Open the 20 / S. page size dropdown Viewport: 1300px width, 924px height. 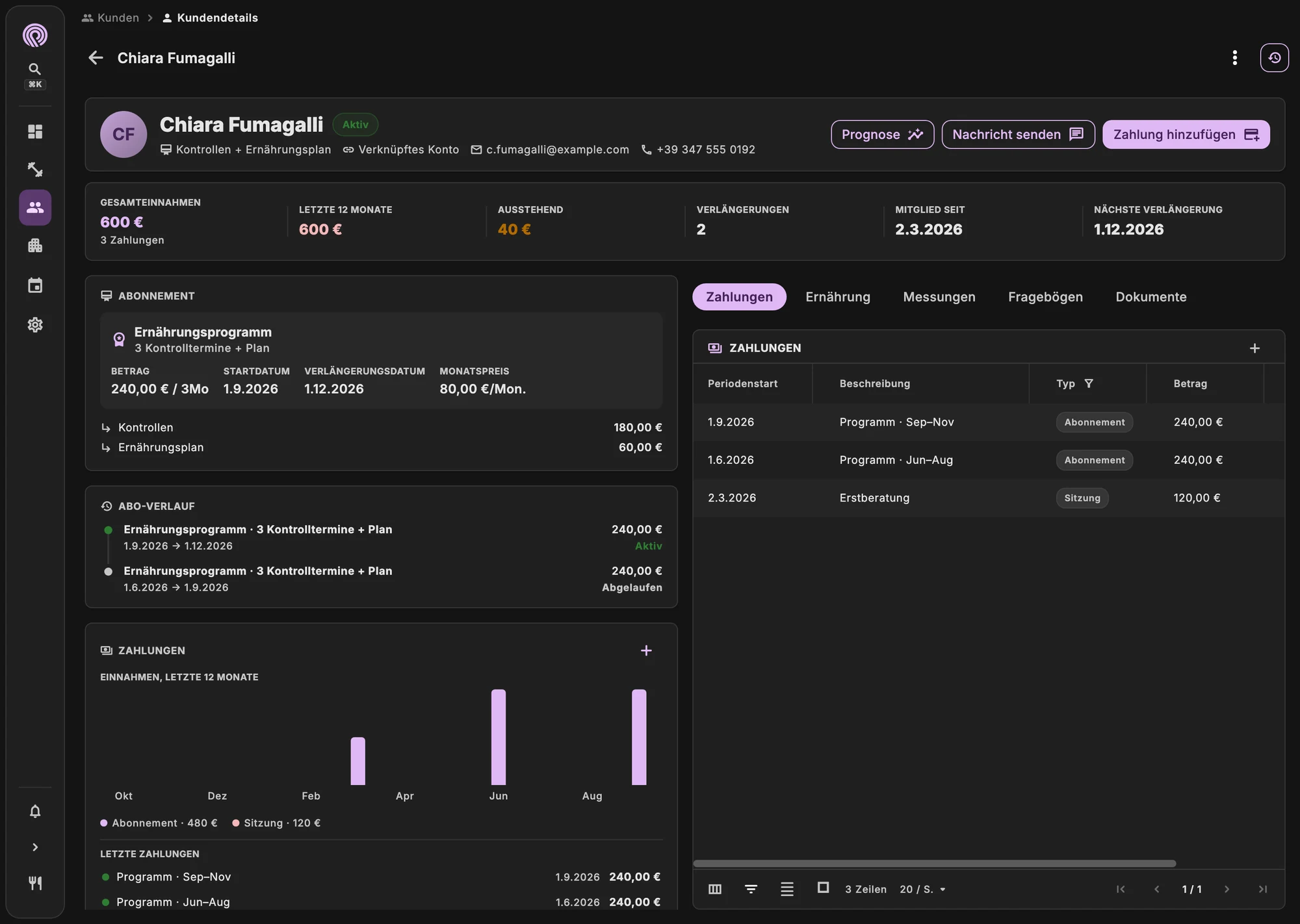[x=922, y=889]
